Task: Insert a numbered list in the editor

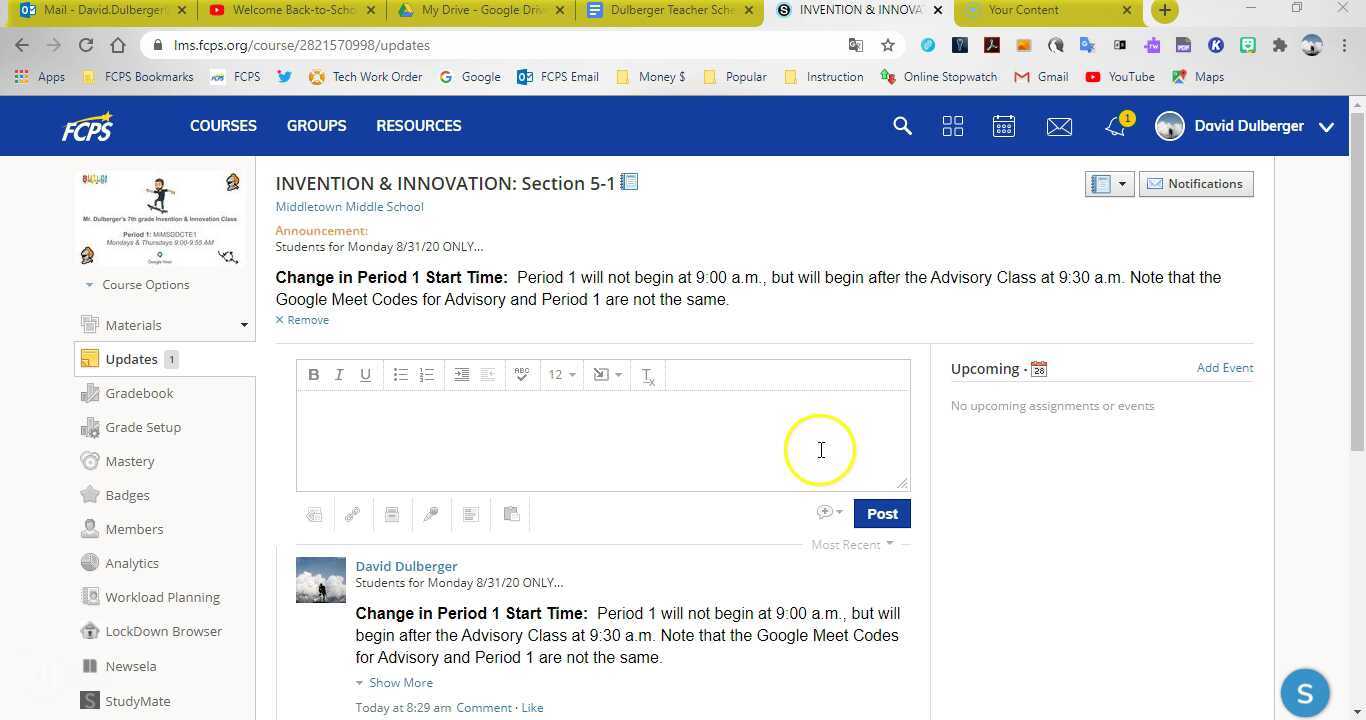Action: point(426,374)
